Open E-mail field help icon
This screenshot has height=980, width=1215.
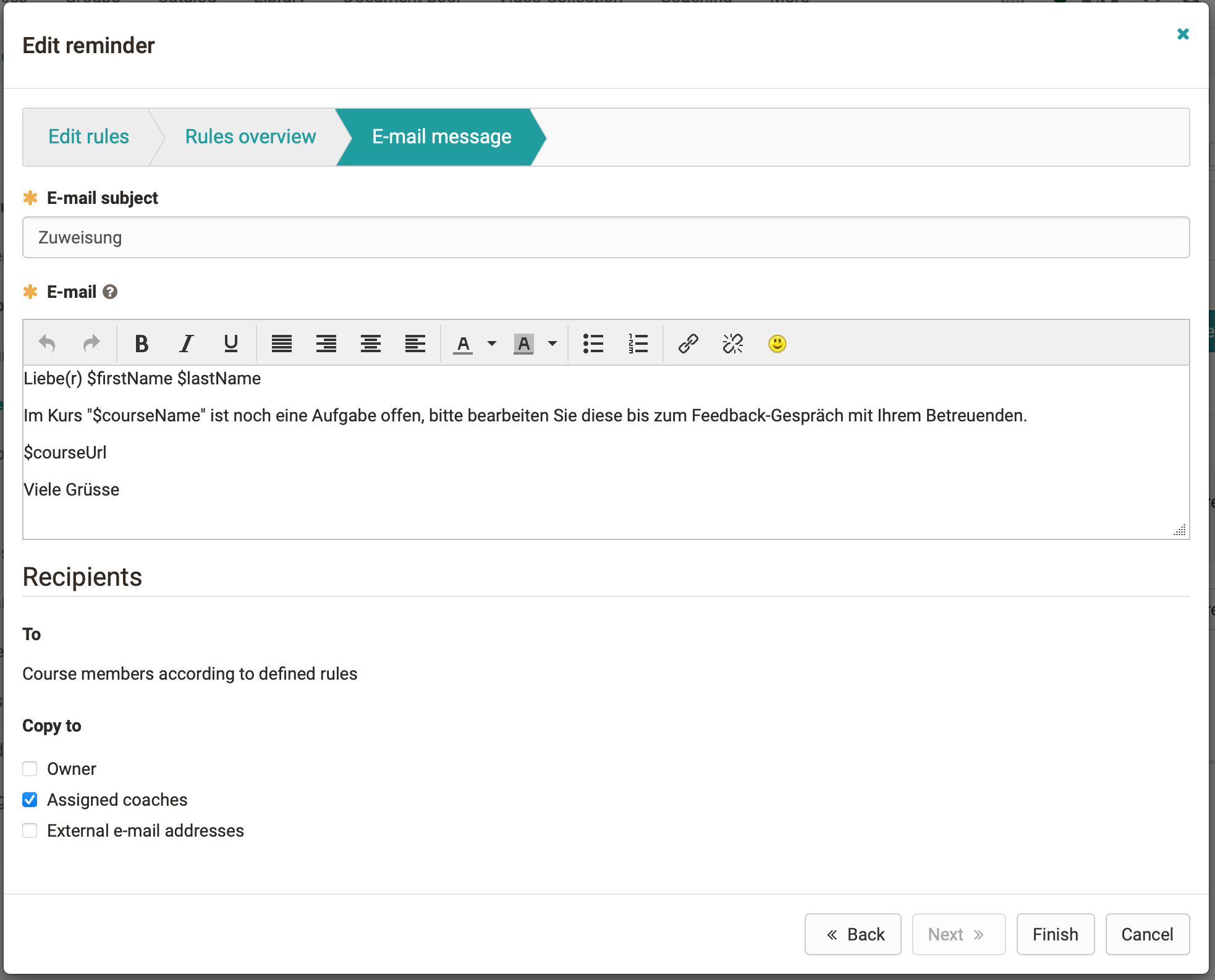point(110,292)
